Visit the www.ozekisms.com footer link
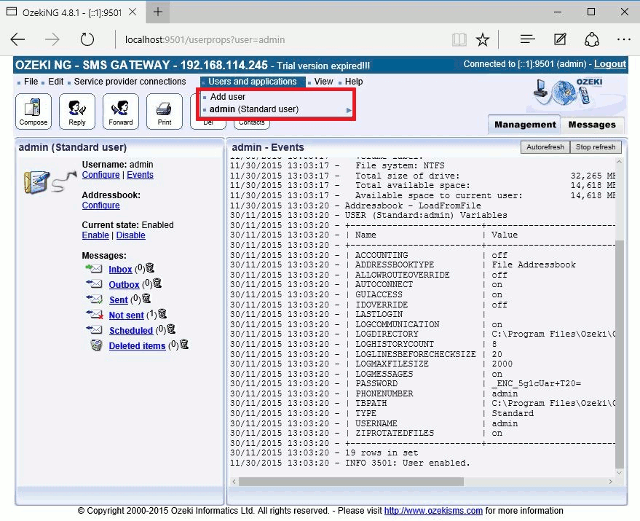 (x=433, y=511)
